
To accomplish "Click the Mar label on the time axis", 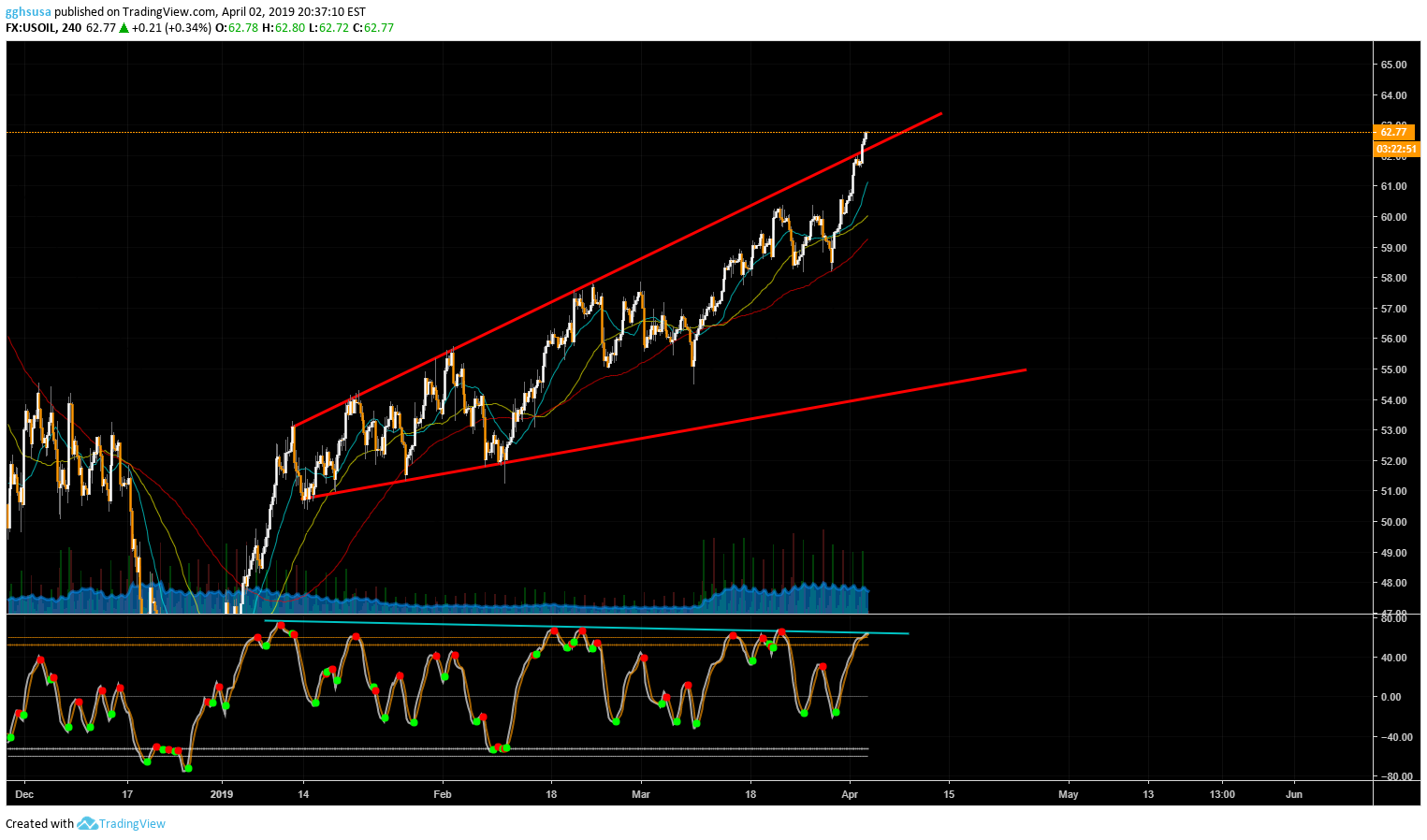I will coord(641,794).
